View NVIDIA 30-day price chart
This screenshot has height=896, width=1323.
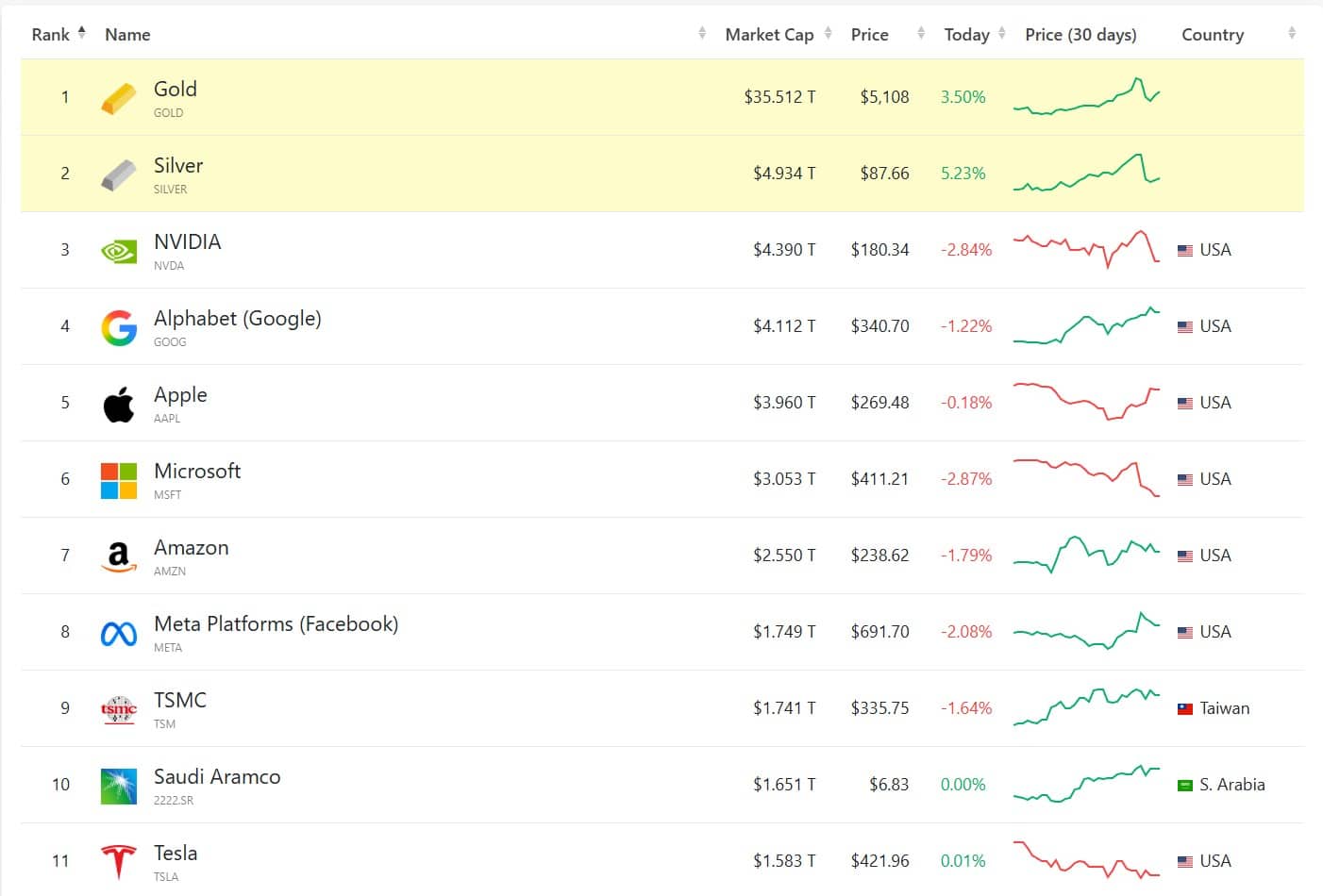[x=1086, y=249]
